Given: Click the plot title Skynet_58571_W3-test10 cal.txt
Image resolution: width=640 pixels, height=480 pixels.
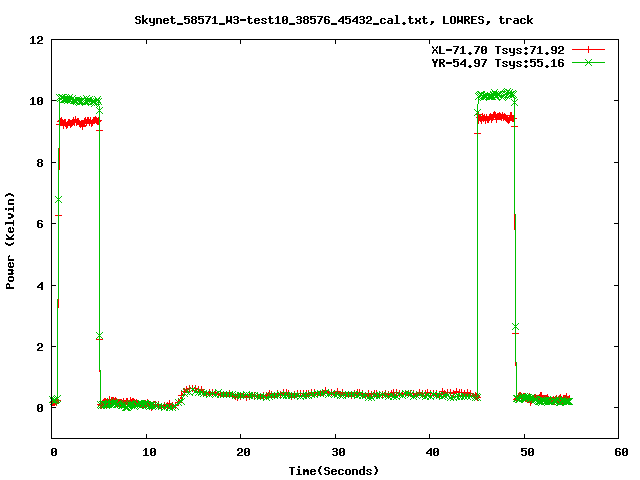Looking at the screenshot, I should coord(333,20).
